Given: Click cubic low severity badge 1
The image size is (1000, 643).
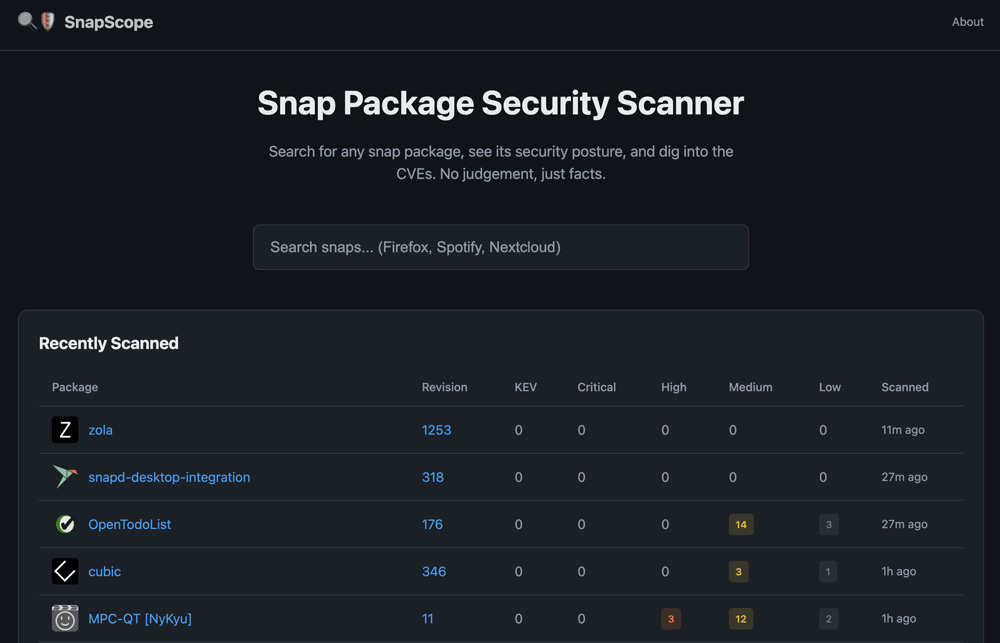Looking at the screenshot, I should [828, 572].
